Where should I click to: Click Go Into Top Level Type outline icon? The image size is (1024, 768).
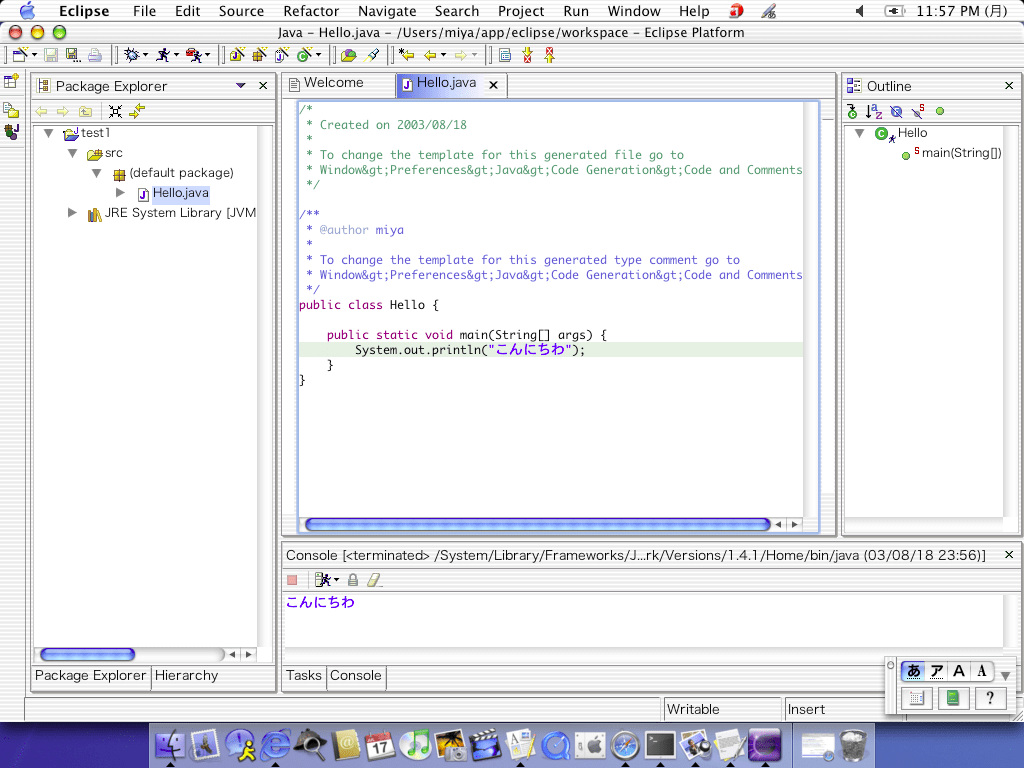pyautogui.click(x=852, y=112)
